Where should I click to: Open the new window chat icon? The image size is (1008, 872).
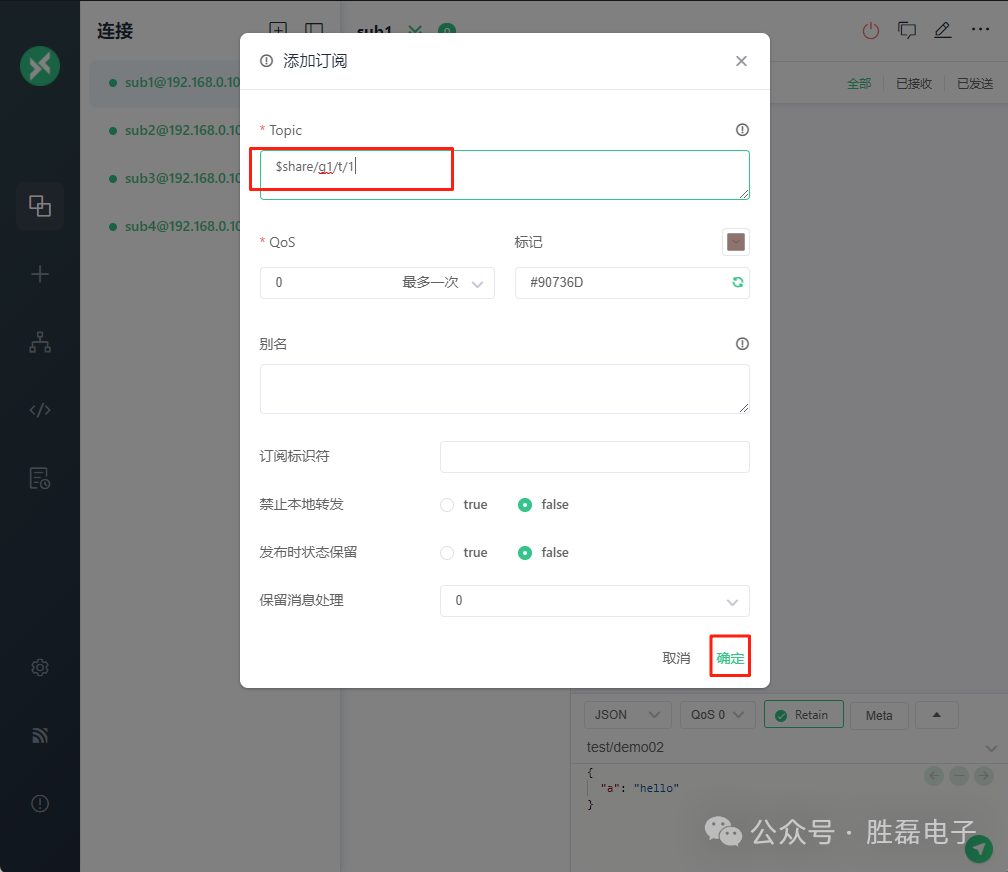(906, 30)
